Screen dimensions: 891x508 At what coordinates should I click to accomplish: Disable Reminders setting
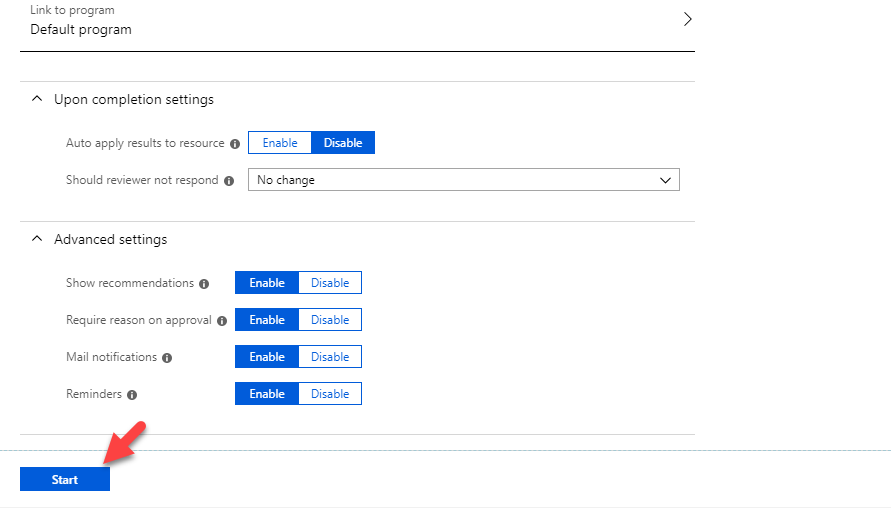coord(330,393)
